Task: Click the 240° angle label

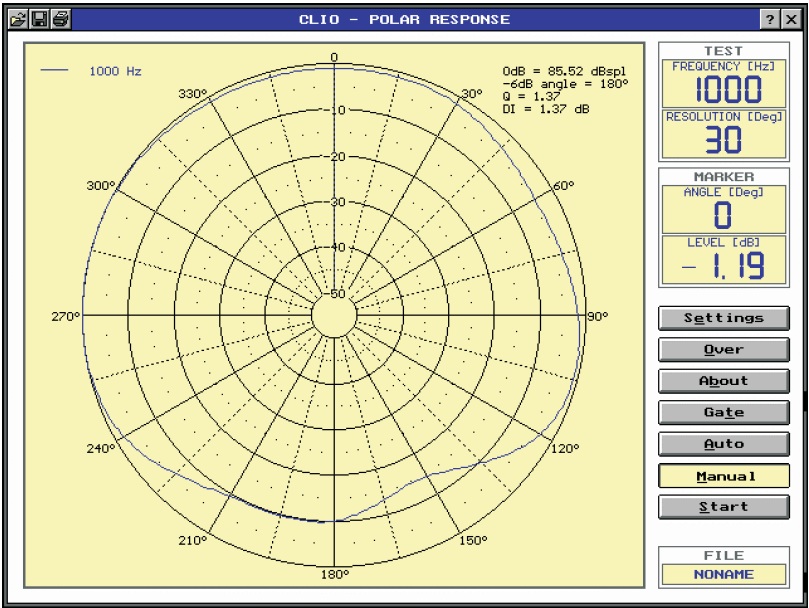Action: (x=101, y=449)
